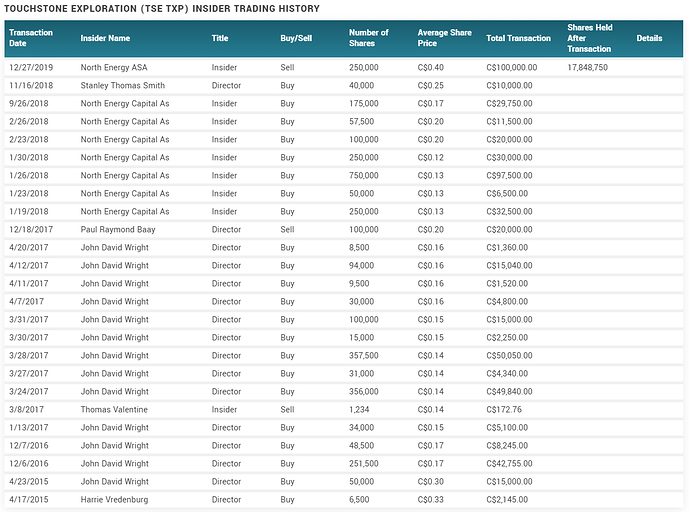Click North Energy Capital As in 2/26/2018 row
This screenshot has width=690, height=512.
pos(125,121)
